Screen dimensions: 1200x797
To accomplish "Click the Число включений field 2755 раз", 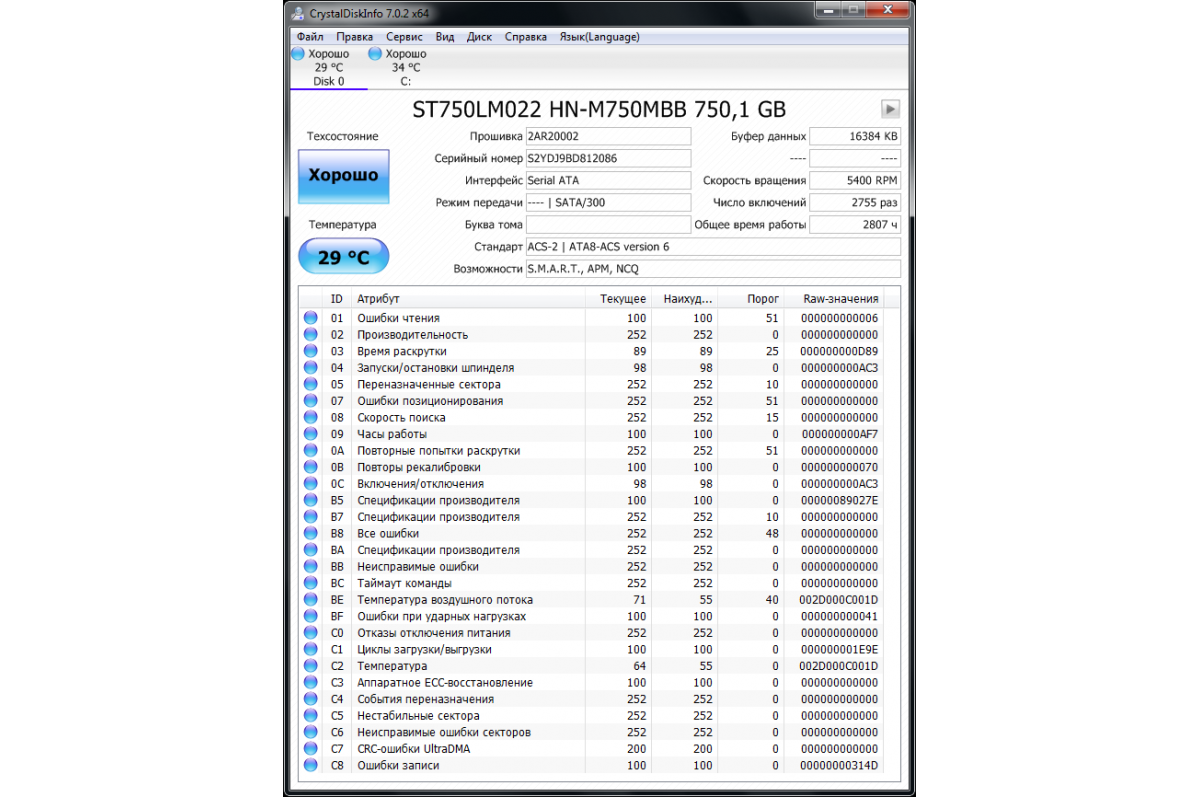I will pyautogui.click(x=855, y=202).
